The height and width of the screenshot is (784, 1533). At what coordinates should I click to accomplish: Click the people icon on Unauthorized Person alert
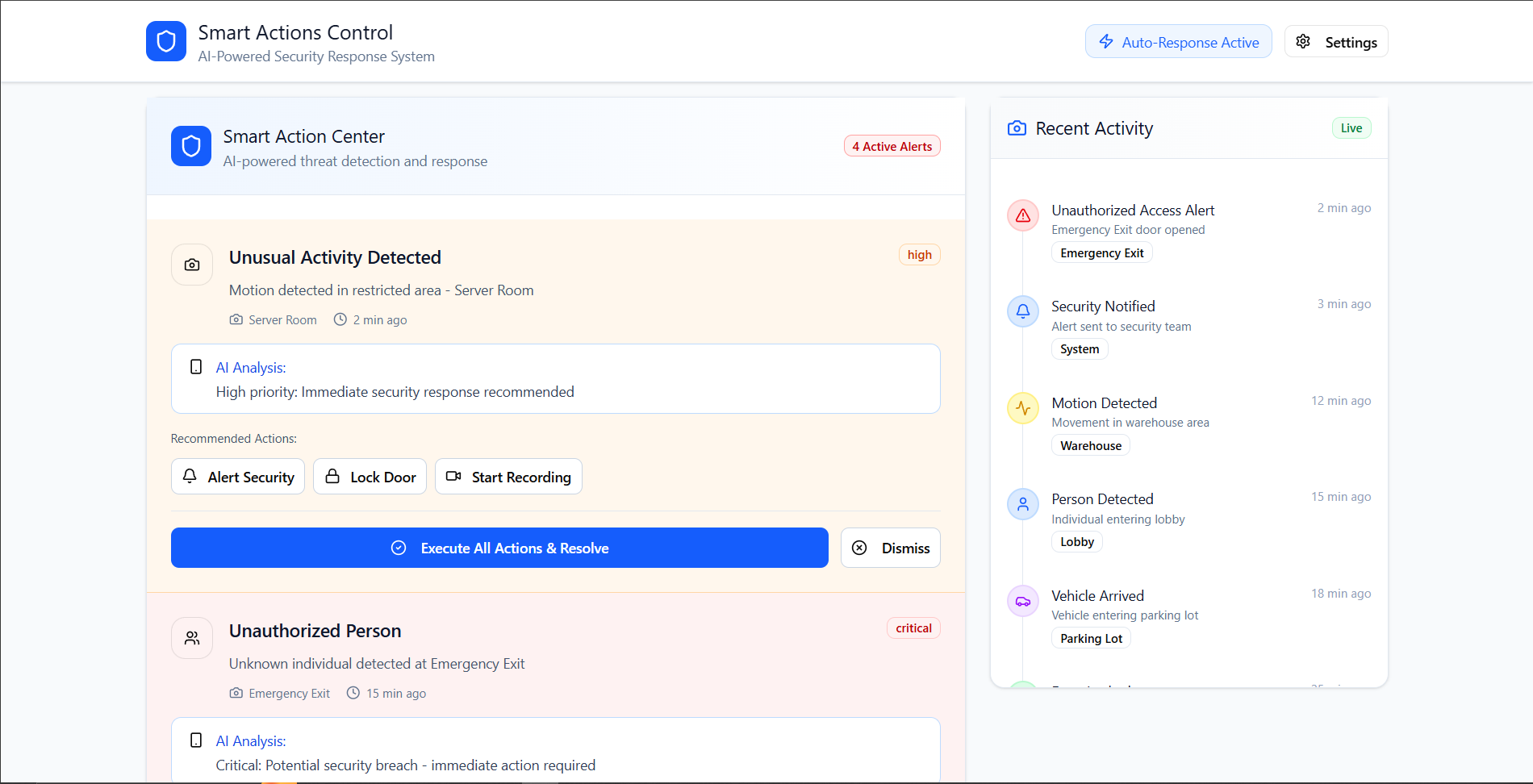[x=192, y=638]
